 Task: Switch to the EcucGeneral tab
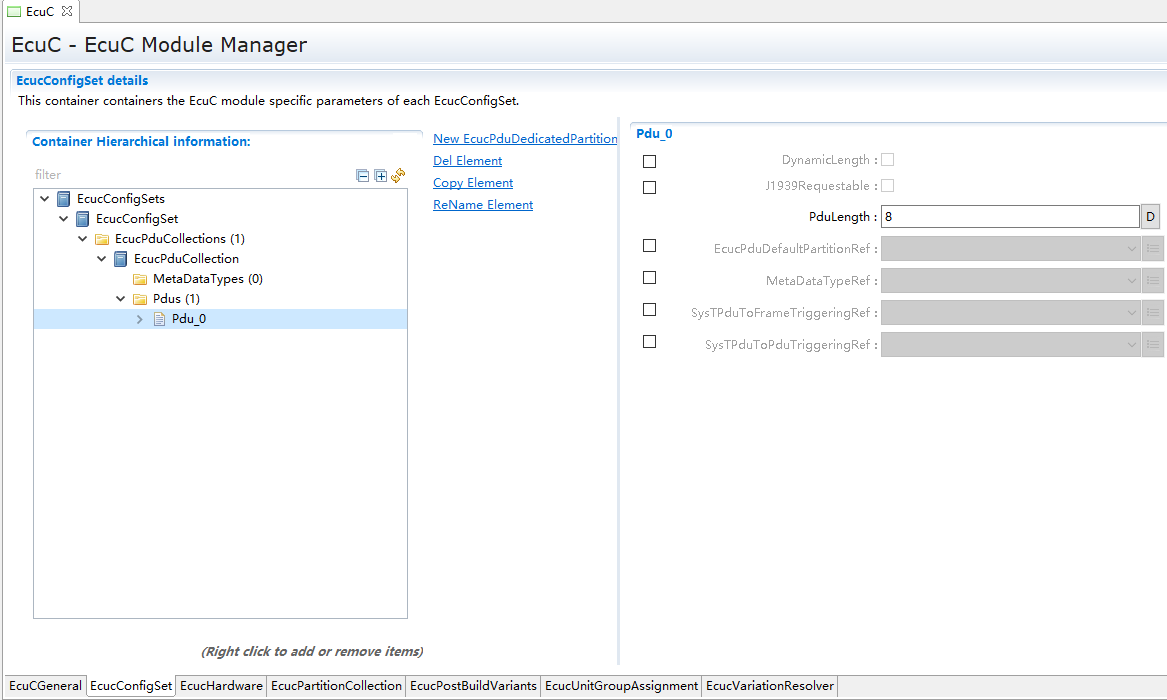tap(45, 686)
